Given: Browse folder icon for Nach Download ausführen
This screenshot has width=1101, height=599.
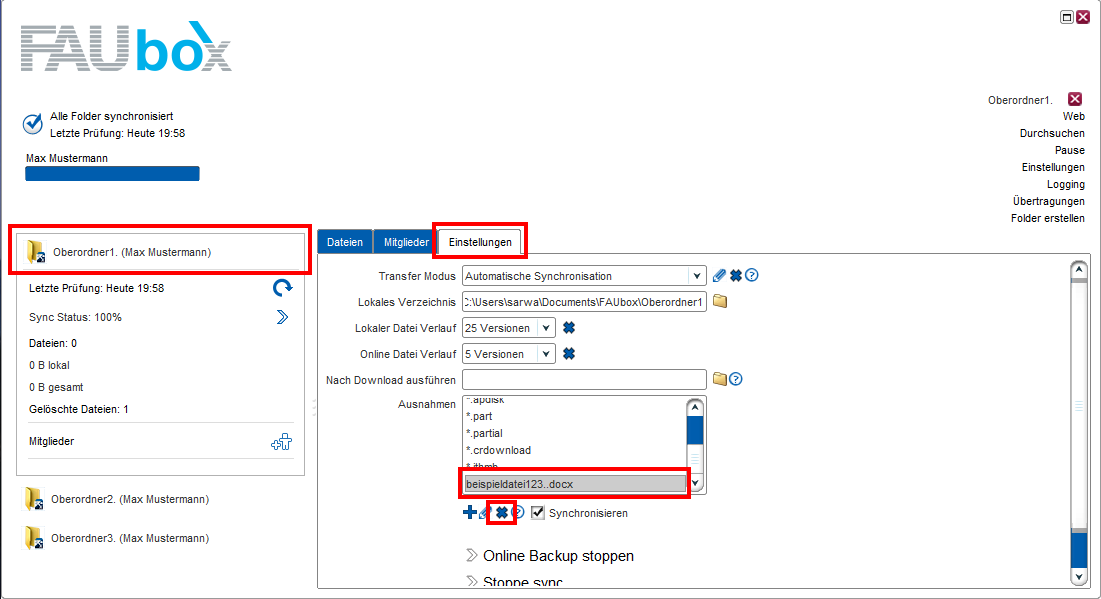Looking at the screenshot, I should tap(720, 379).
